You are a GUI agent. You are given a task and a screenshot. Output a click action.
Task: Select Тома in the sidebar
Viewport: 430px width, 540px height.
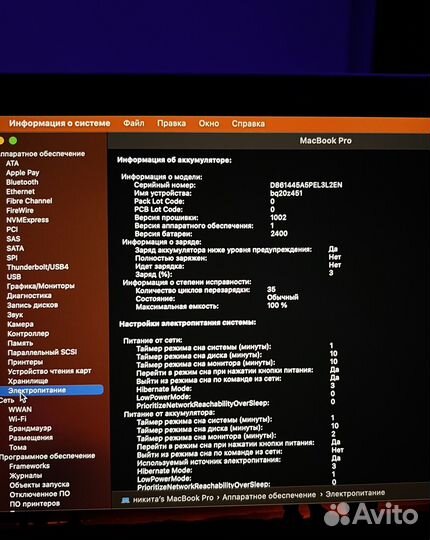pos(18,447)
